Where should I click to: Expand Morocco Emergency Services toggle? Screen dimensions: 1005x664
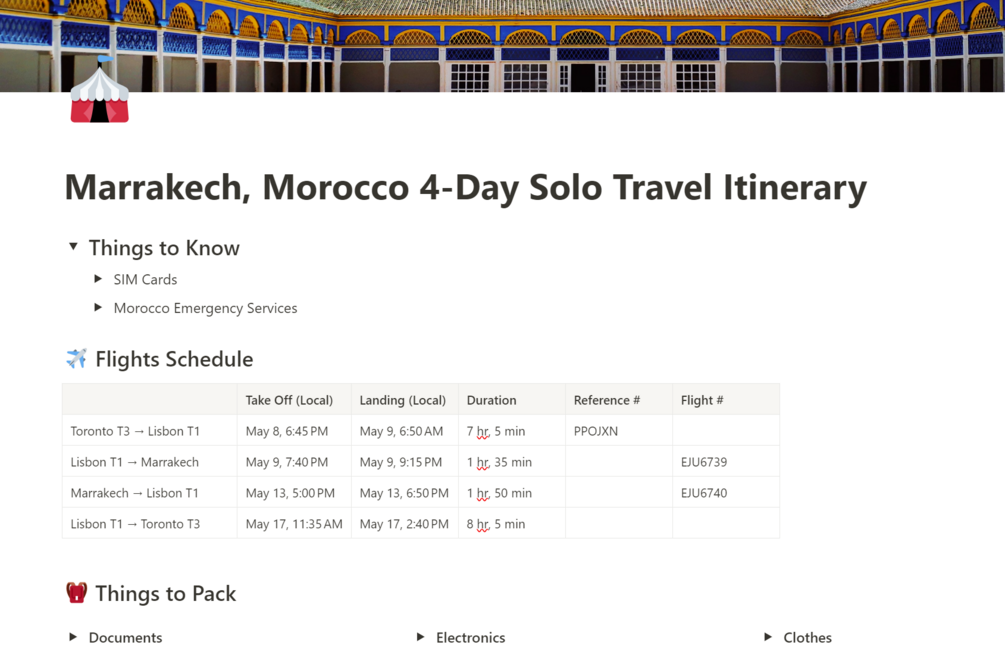98,308
